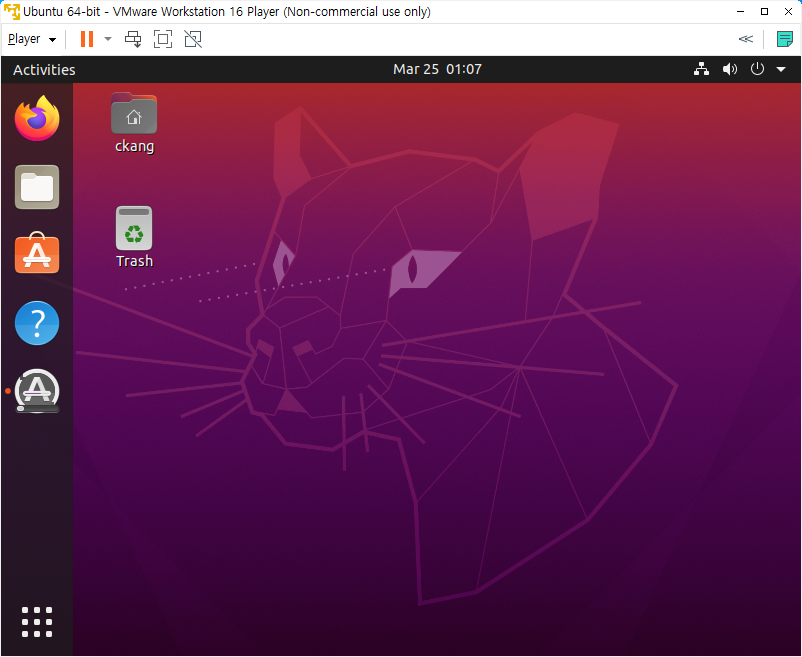802x657 pixels.
Task: Open the Player menu
Action: (32, 39)
